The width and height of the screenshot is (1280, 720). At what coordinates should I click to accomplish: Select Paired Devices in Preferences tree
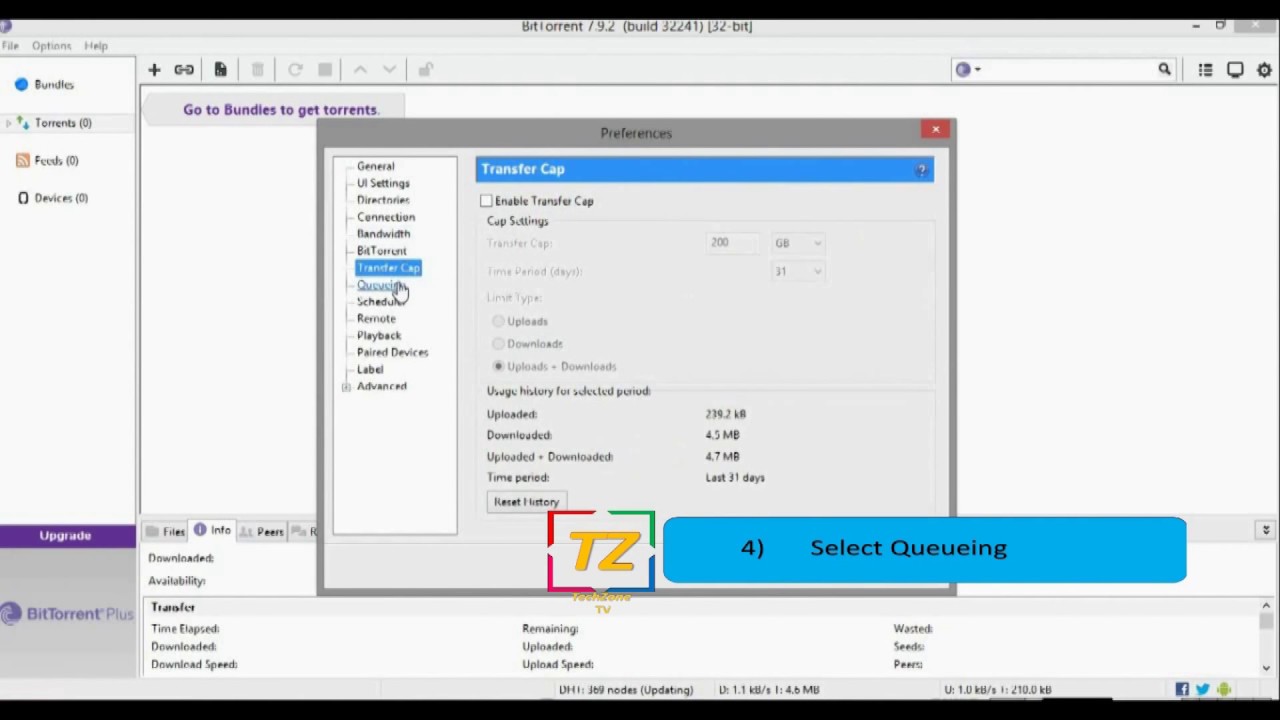(x=392, y=353)
